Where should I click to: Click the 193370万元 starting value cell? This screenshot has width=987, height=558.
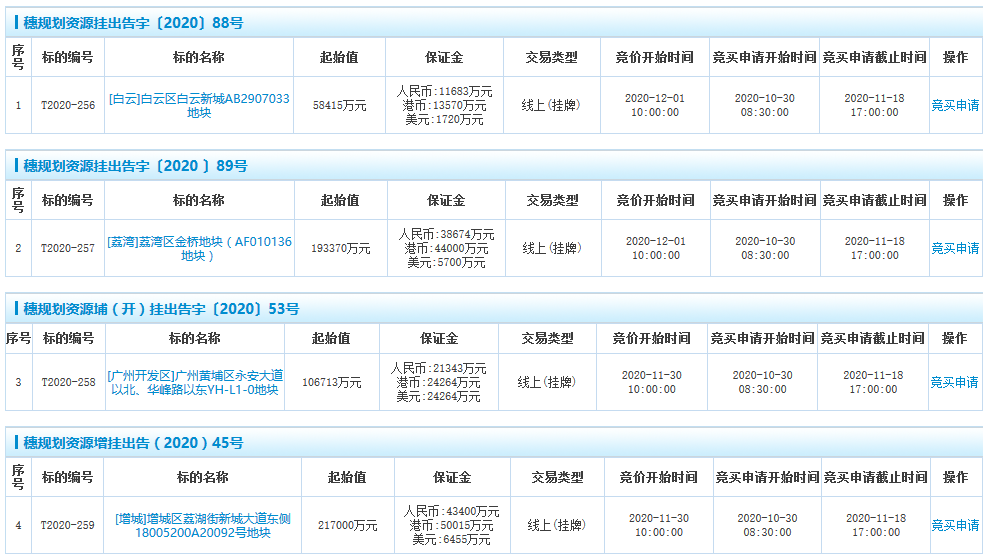(x=340, y=248)
